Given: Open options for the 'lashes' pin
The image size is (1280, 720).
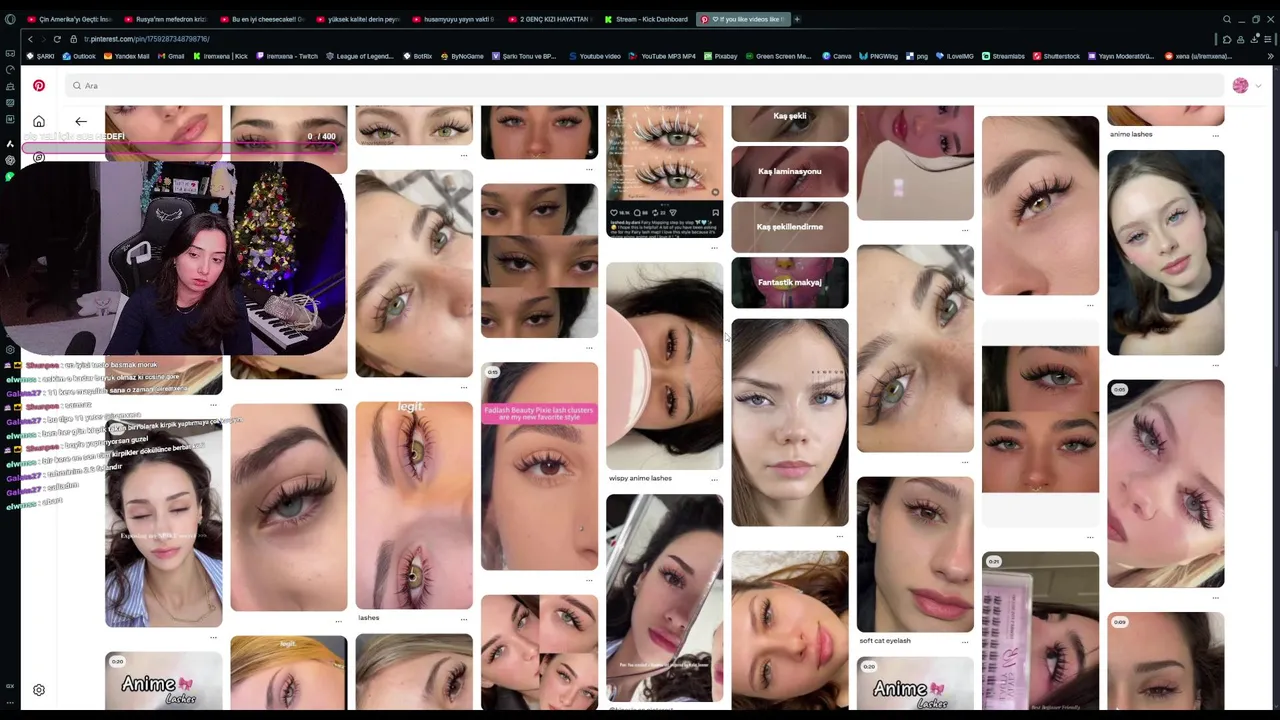Looking at the screenshot, I should [x=464, y=619].
